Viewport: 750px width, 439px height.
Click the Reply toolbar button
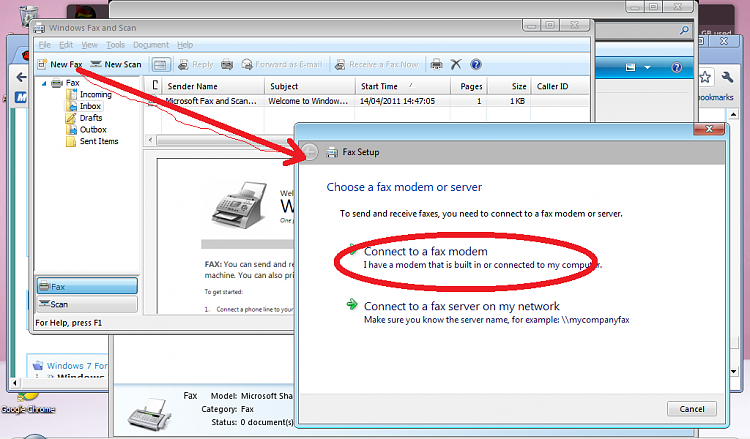click(x=196, y=65)
